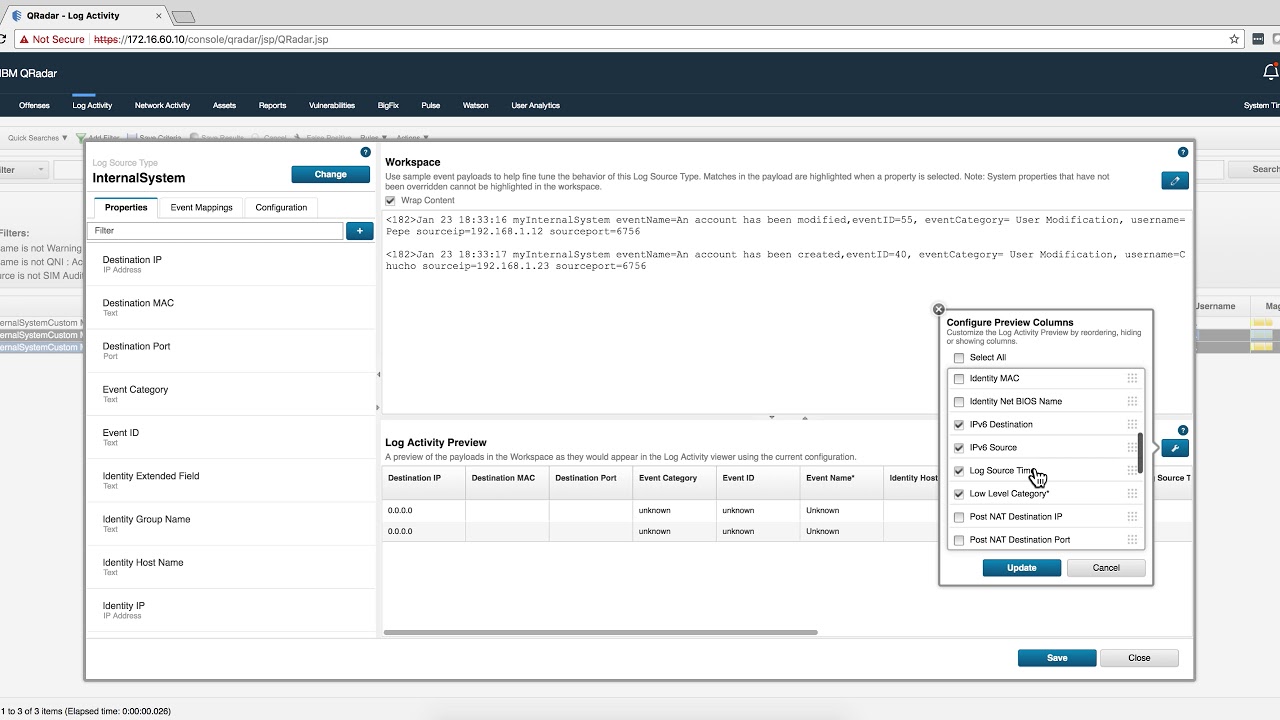Grab the drag handle for Log Source Time
1280x720 pixels.
click(1132, 471)
